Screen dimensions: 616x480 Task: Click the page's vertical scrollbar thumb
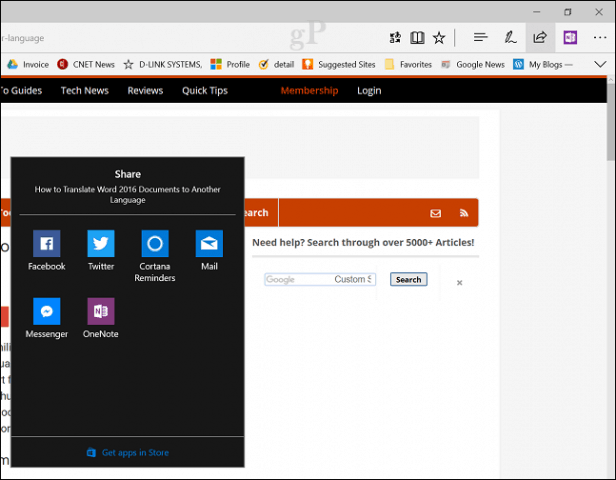(x=611, y=122)
